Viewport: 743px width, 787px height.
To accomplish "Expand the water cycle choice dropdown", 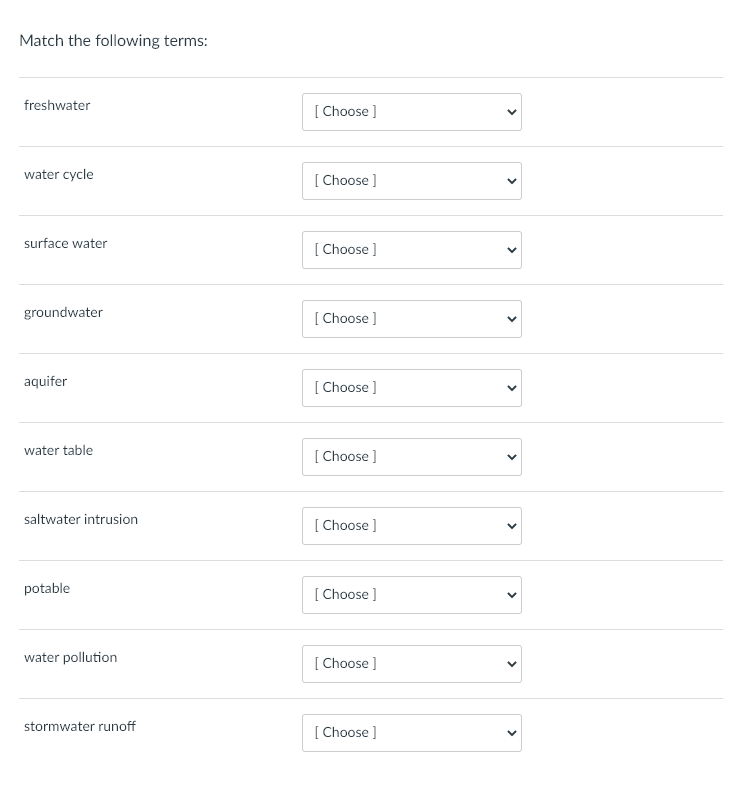I will tap(411, 181).
